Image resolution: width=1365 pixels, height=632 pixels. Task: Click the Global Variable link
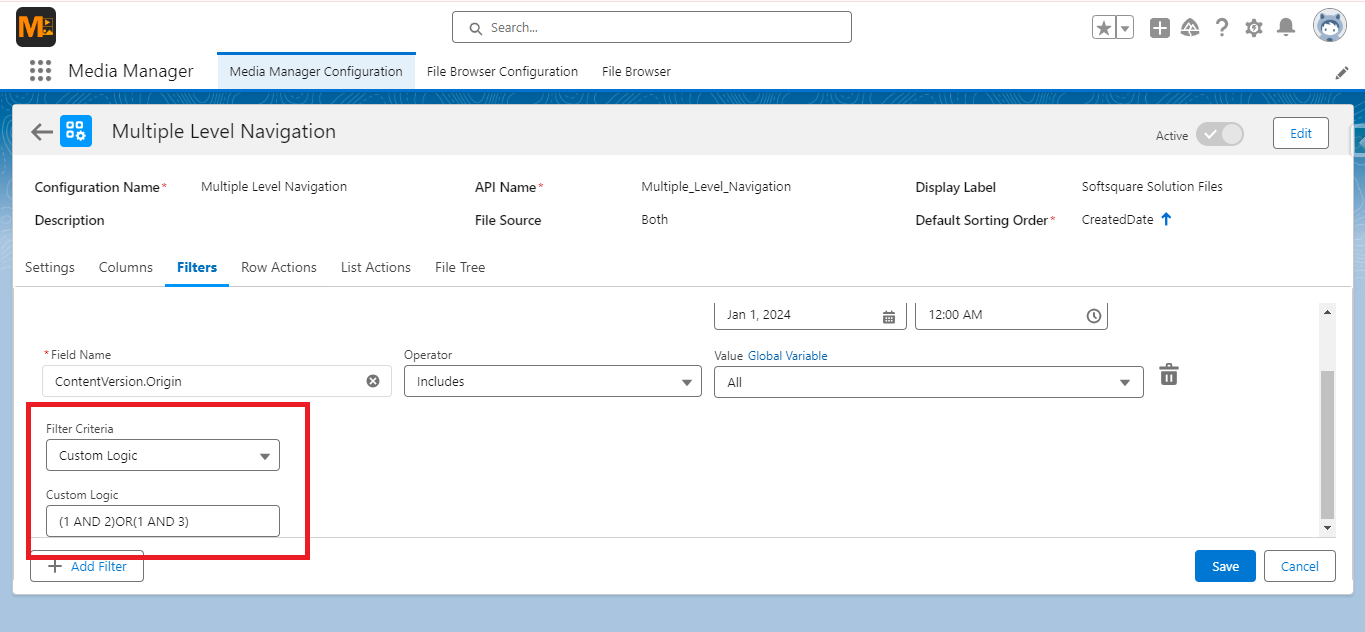tap(788, 356)
